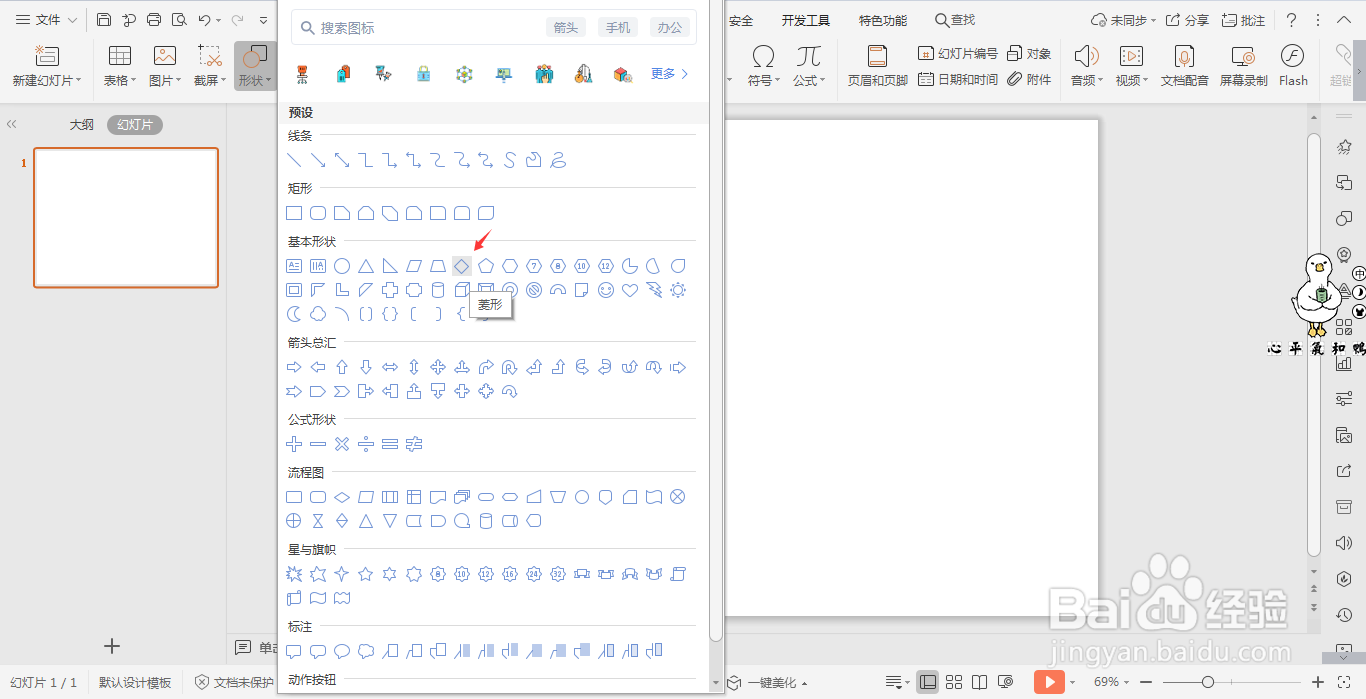Click the 一键美化 beautify button

[x=767, y=682]
